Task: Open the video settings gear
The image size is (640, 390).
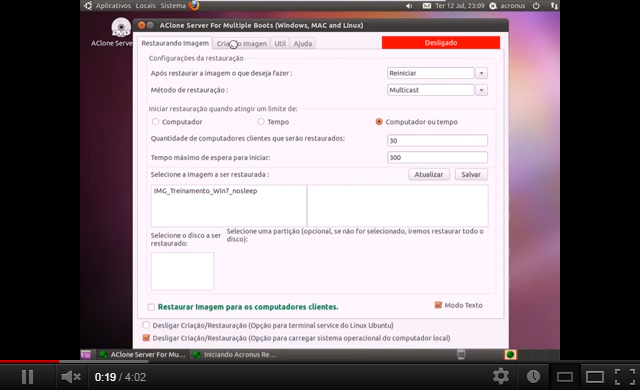Action: click(501, 377)
